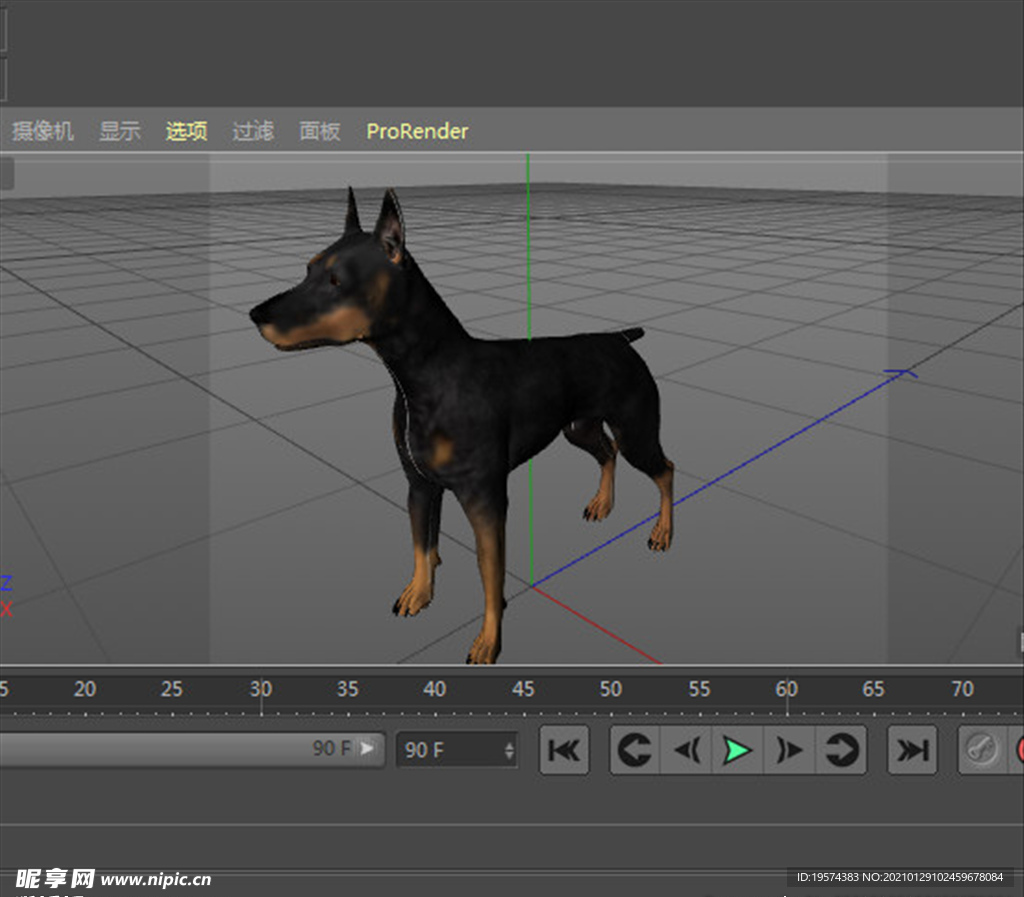Select the Doberman dog model in viewport
This screenshot has width=1024, height=897.
point(480,400)
